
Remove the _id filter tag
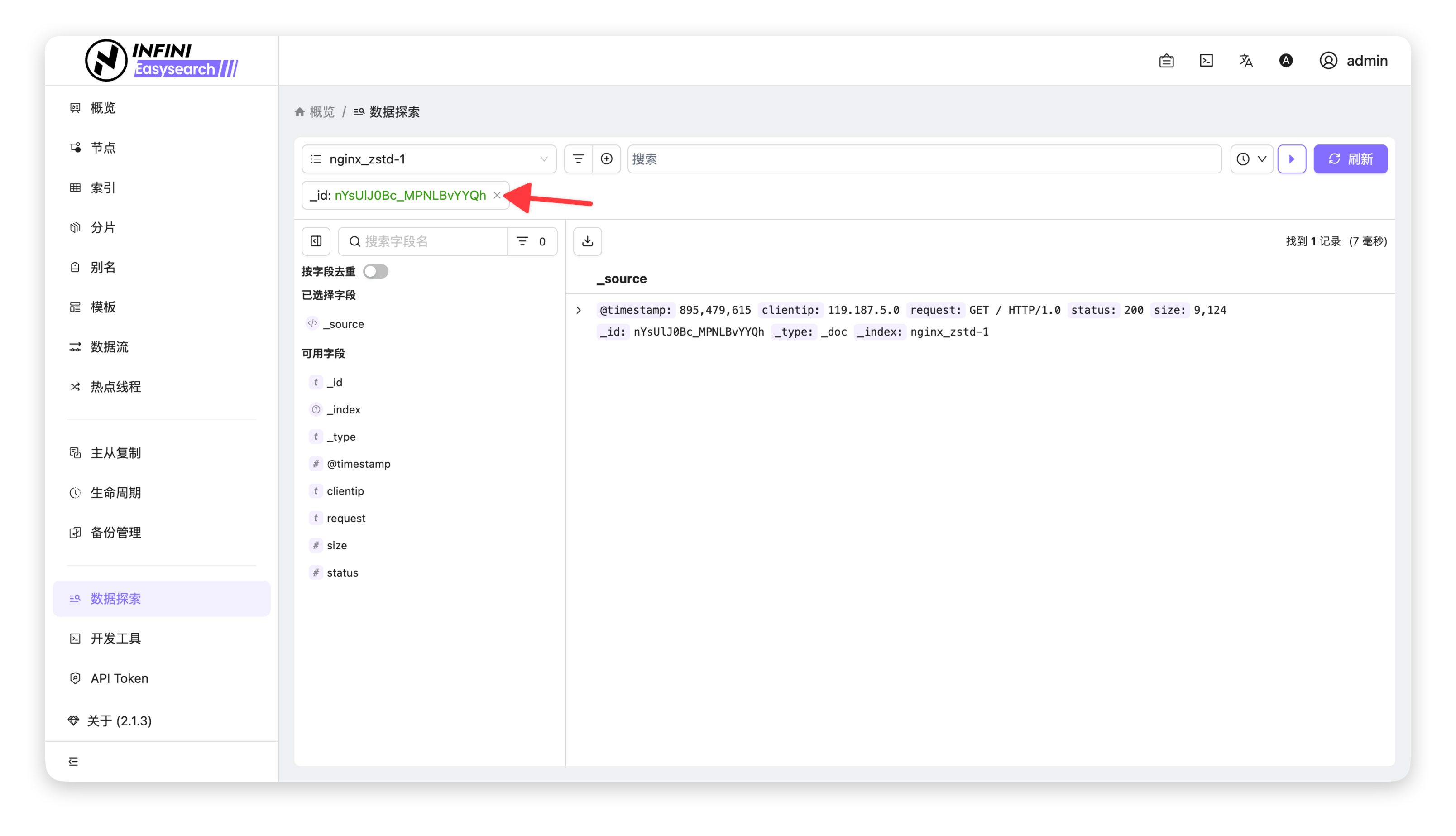[x=497, y=195]
